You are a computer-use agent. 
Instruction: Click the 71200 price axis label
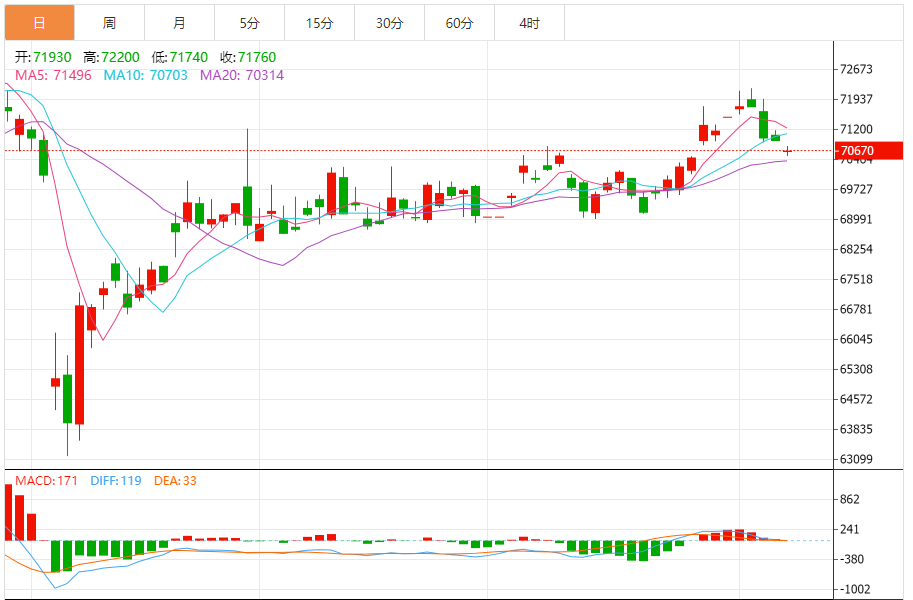(856, 129)
